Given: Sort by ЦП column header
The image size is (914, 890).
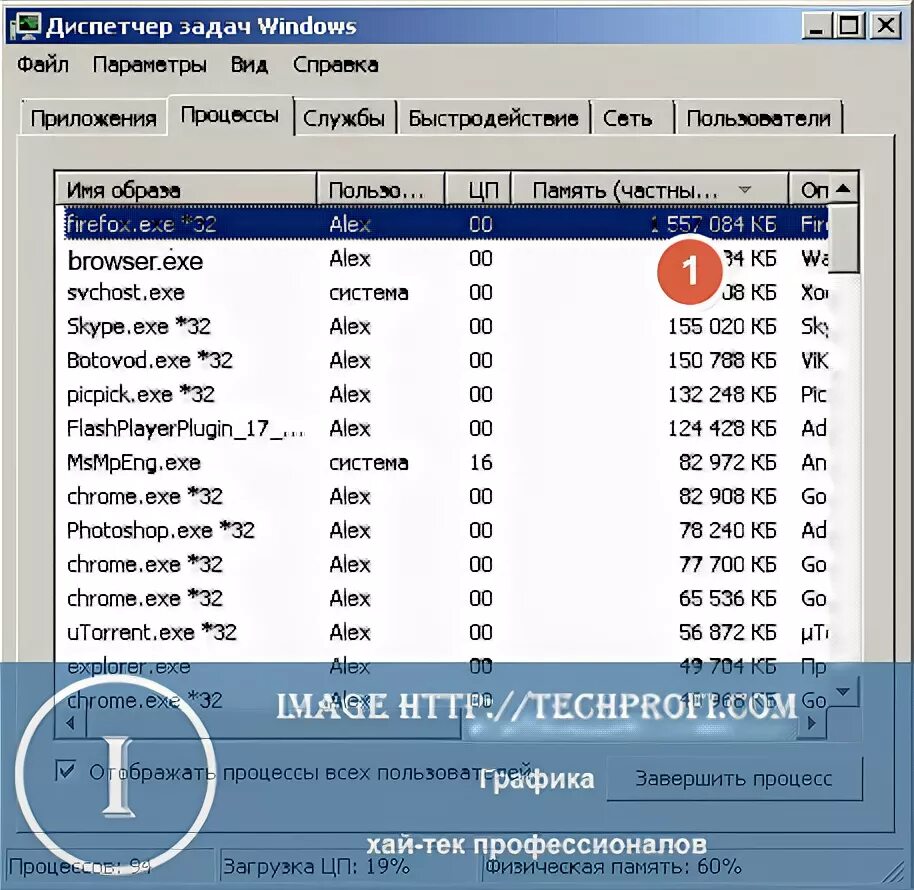Looking at the screenshot, I should click(x=479, y=190).
